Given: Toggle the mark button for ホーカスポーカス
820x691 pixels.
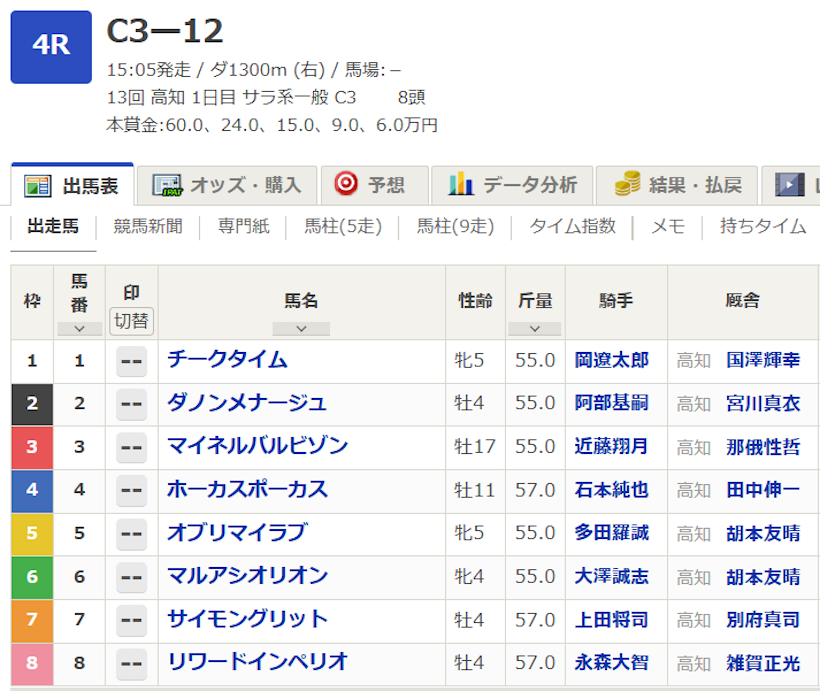Looking at the screenshot, I should 131,491.
